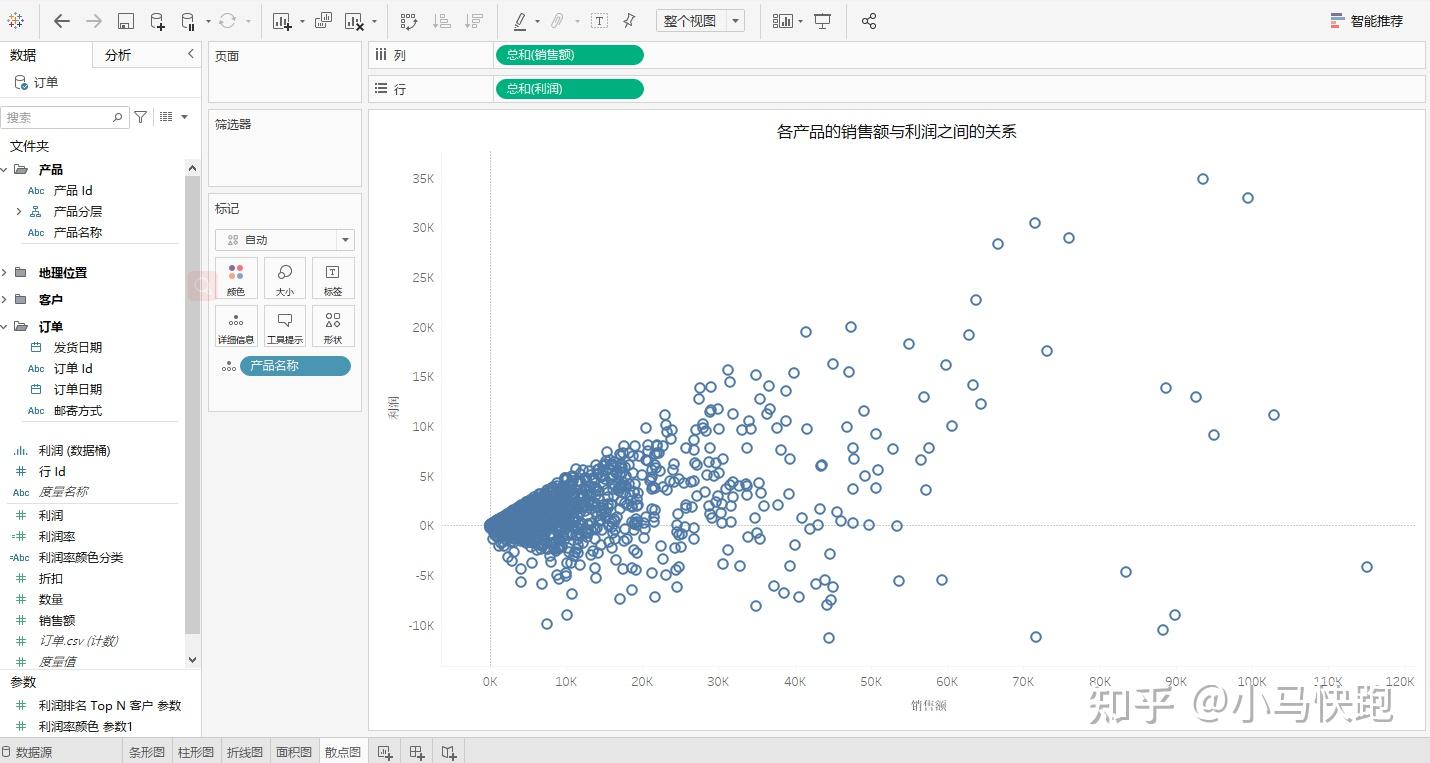Click the 详细信息 detail marks button
1430x763 pixels.
click(x=236, y=326)
